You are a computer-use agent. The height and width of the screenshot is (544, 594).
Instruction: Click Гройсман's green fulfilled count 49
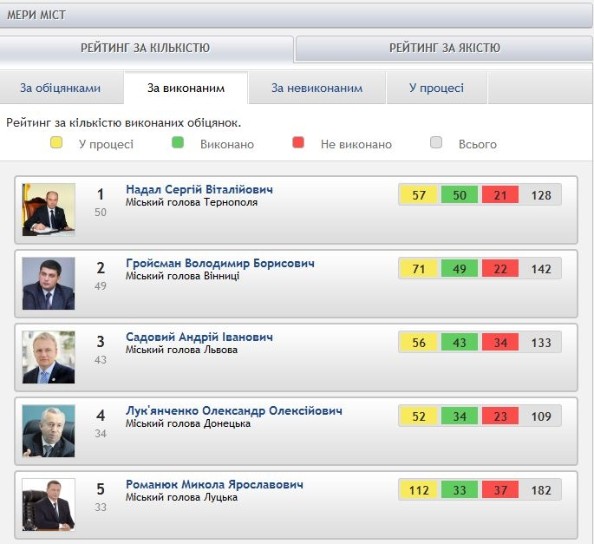(x=459, y=269)
